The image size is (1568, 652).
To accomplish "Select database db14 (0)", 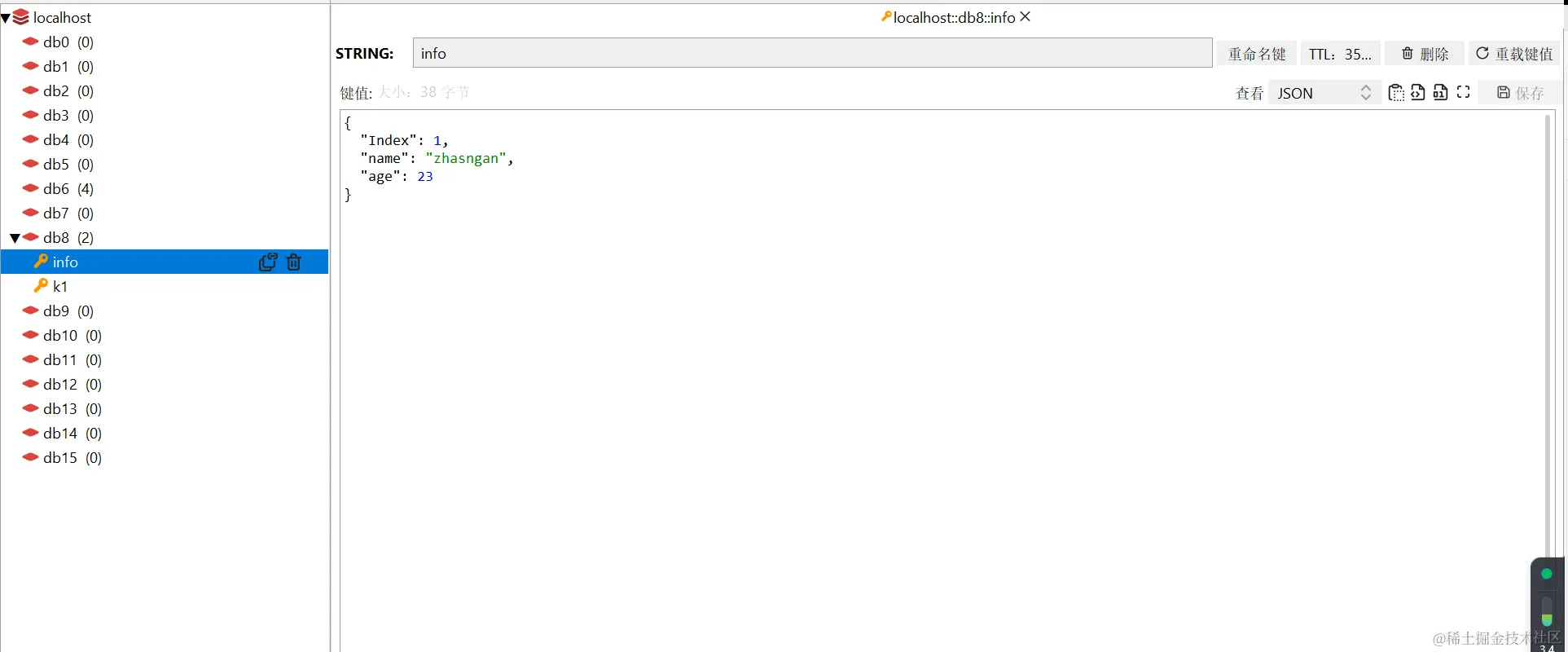I will (72, 433).
